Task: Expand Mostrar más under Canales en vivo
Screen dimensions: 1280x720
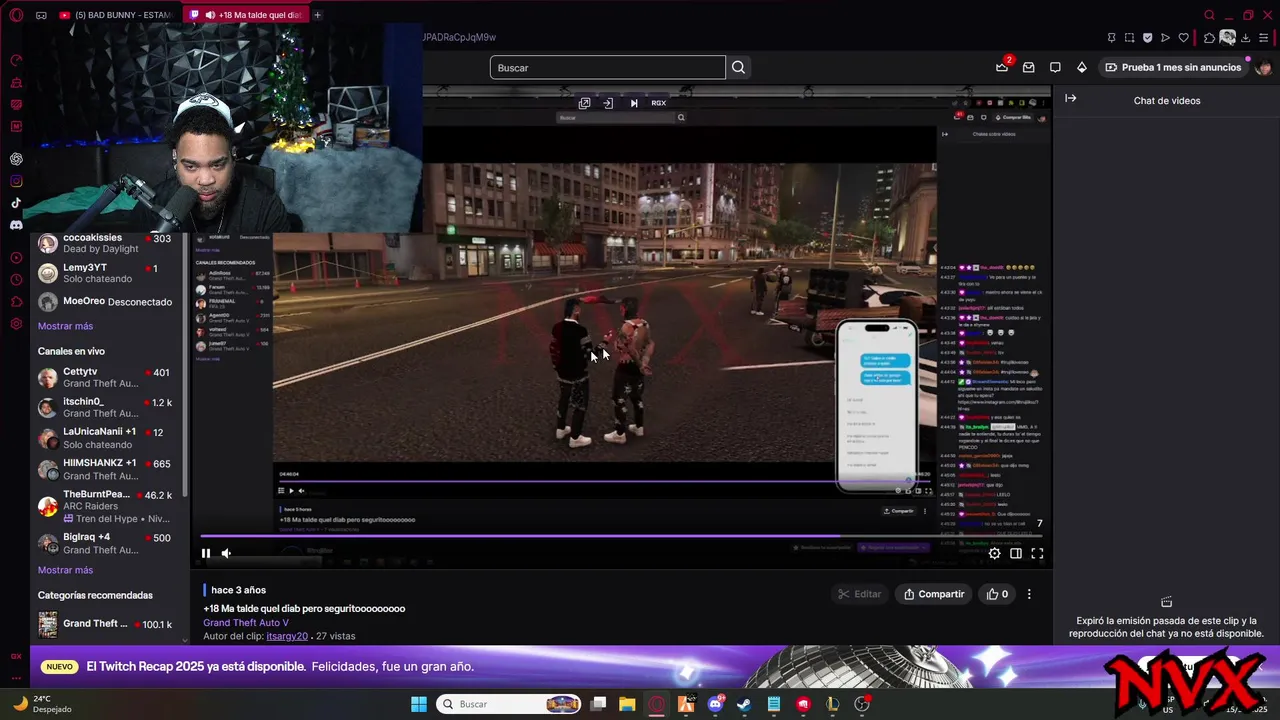Action: (65, 570)
